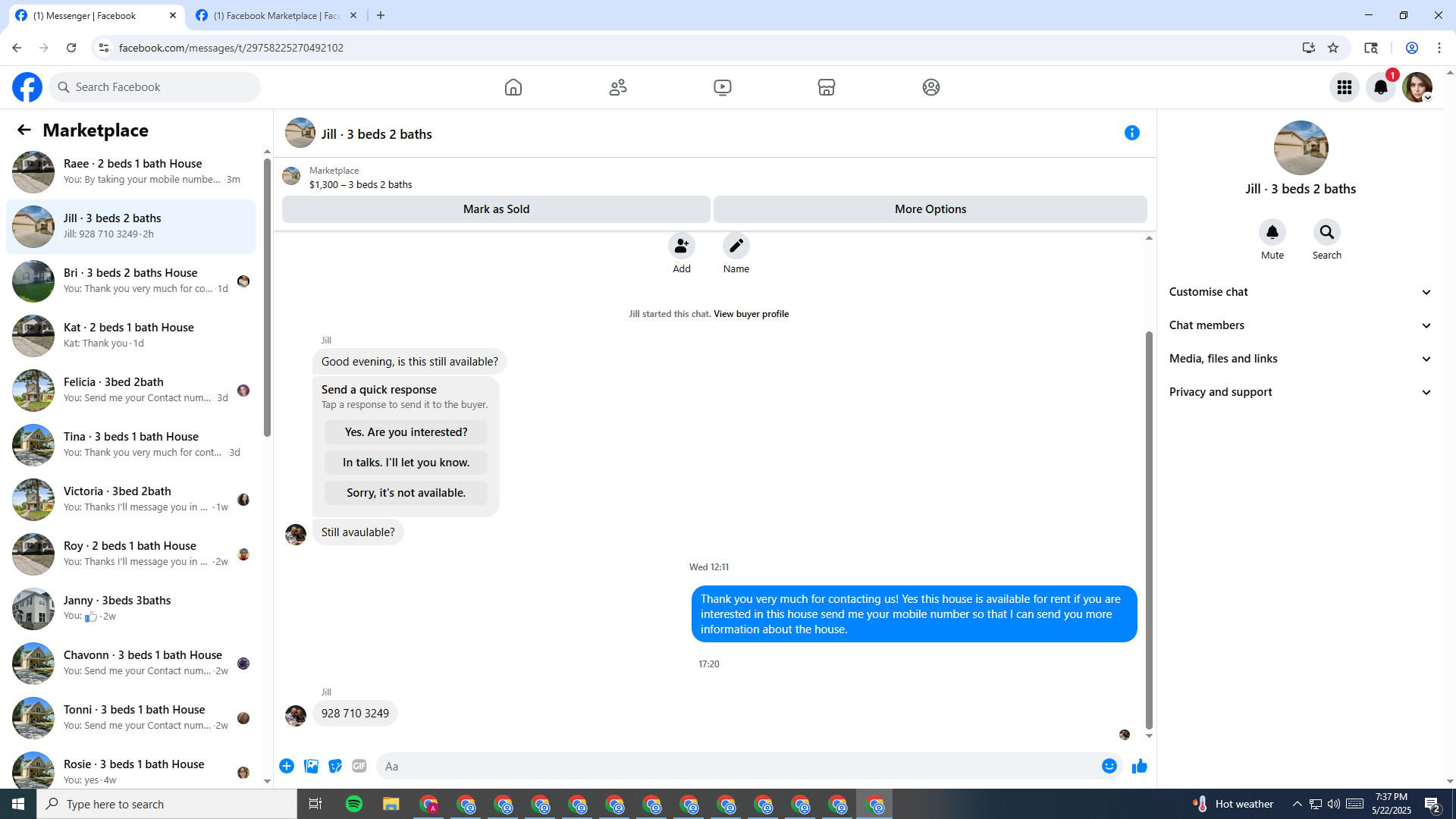The width and height of the screenshot is (1456, 819).
Task: Search in conversation magnifier icon
Action: click(x=1327, y=232)
